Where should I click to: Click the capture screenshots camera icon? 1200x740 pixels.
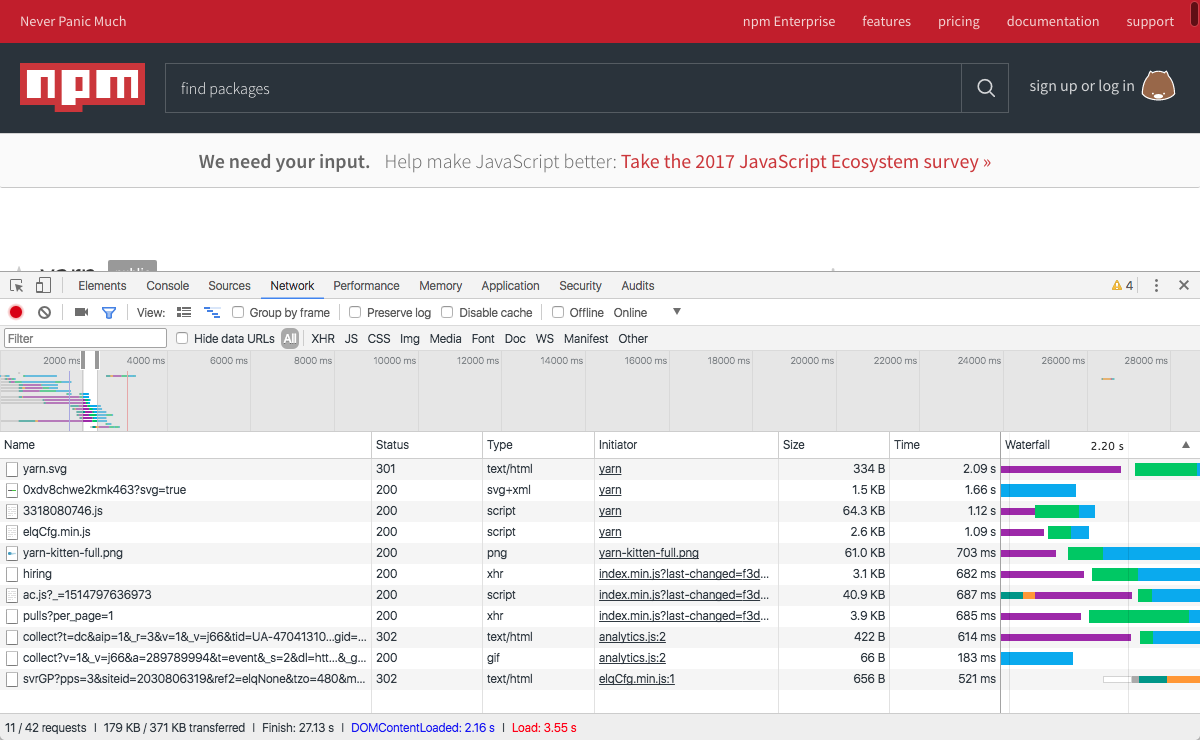pyautogui.click(x=81, y=313)
